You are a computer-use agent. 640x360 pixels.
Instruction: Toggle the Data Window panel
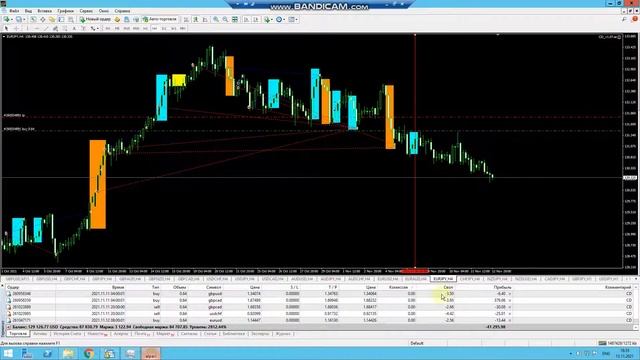(x=42, y=19)
